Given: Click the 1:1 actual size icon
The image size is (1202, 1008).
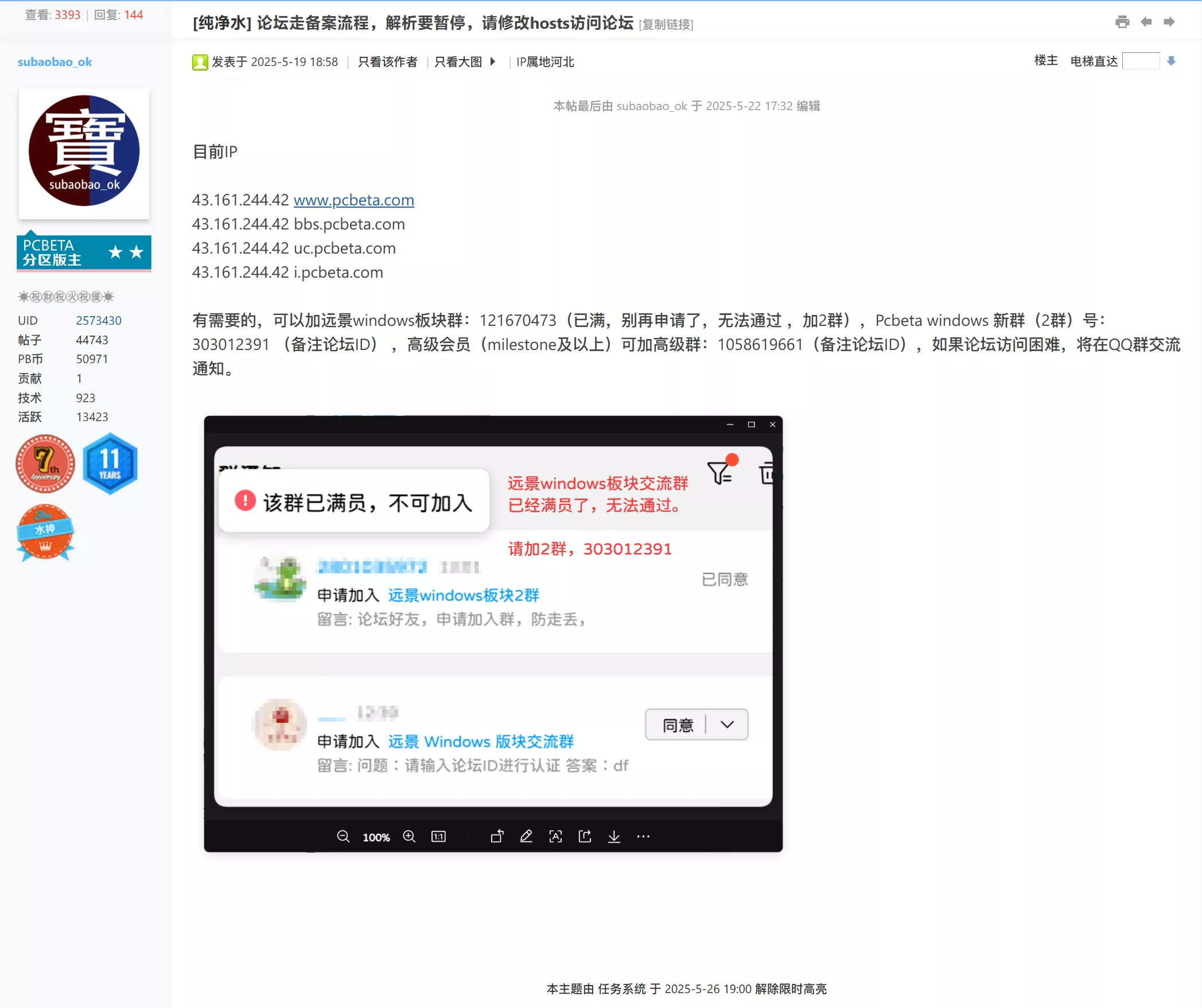Looking at the screenshot, I should [438, 836].
